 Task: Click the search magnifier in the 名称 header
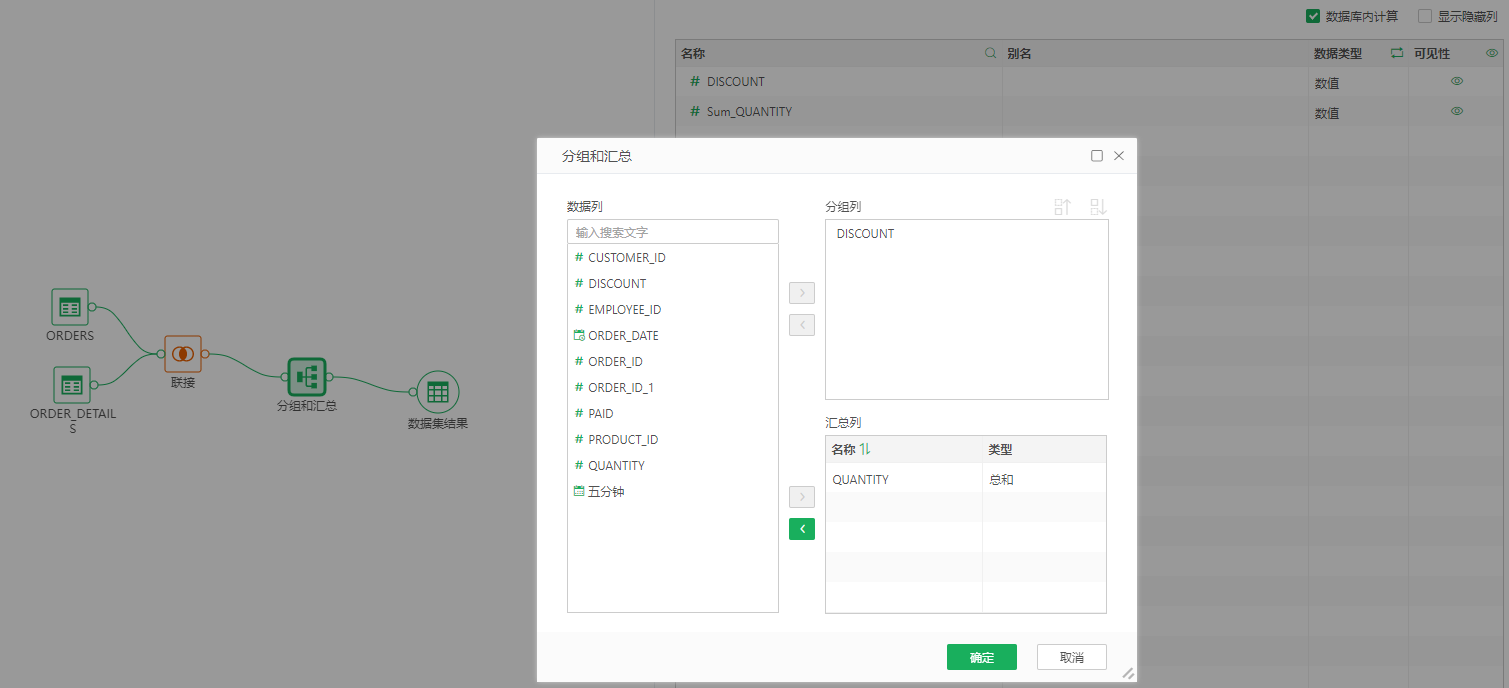coord(989,52)
